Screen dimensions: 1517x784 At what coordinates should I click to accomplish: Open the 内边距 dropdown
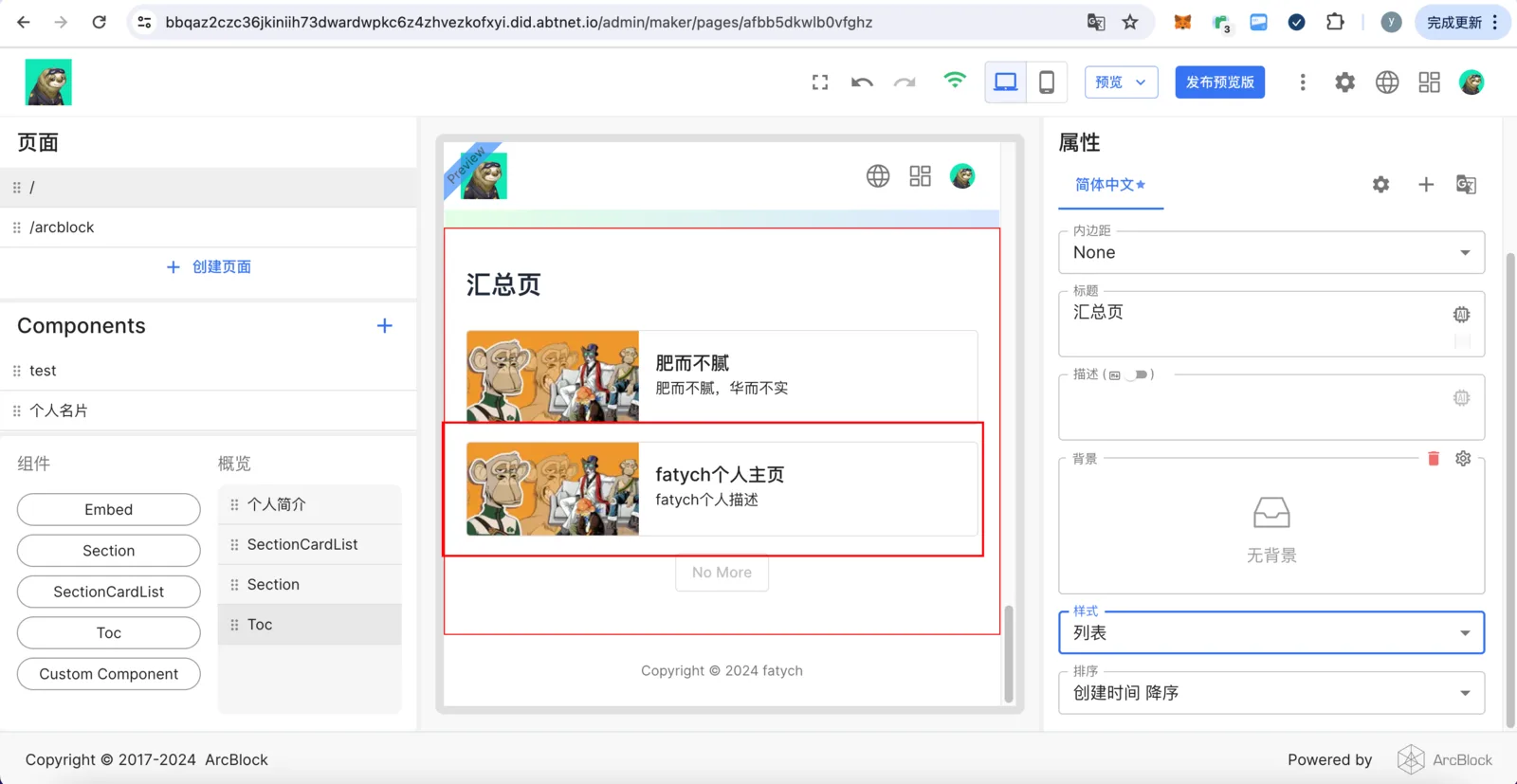tap(1271, 252)
